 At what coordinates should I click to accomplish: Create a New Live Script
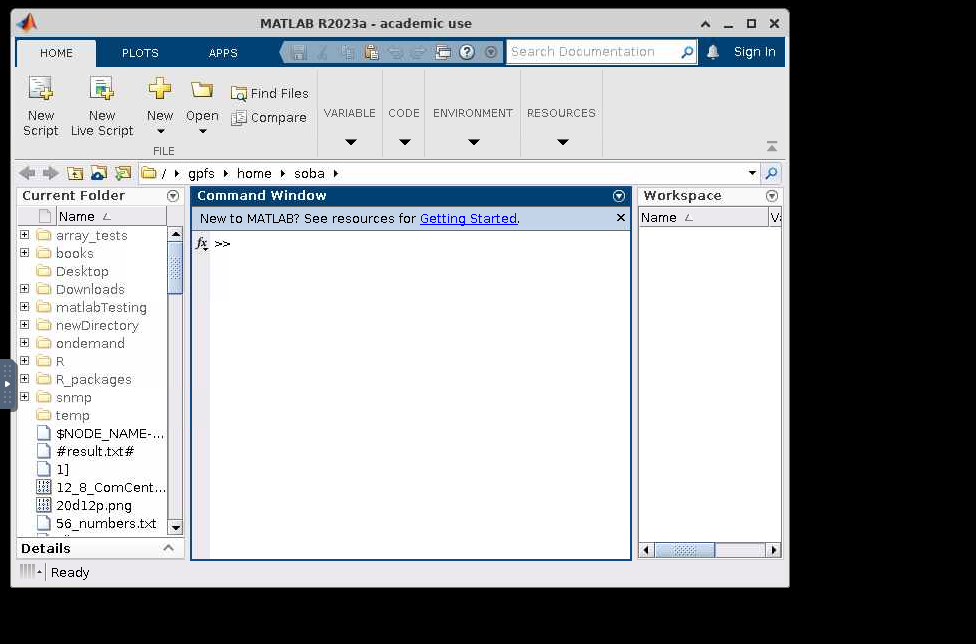(x=102, y=106)
